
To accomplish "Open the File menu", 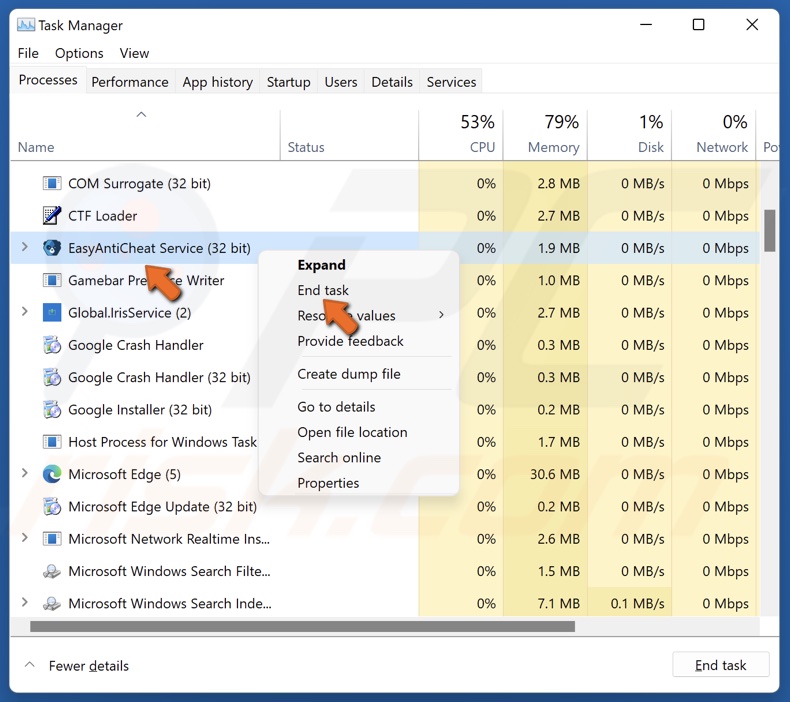I will (x=28, y=53).
